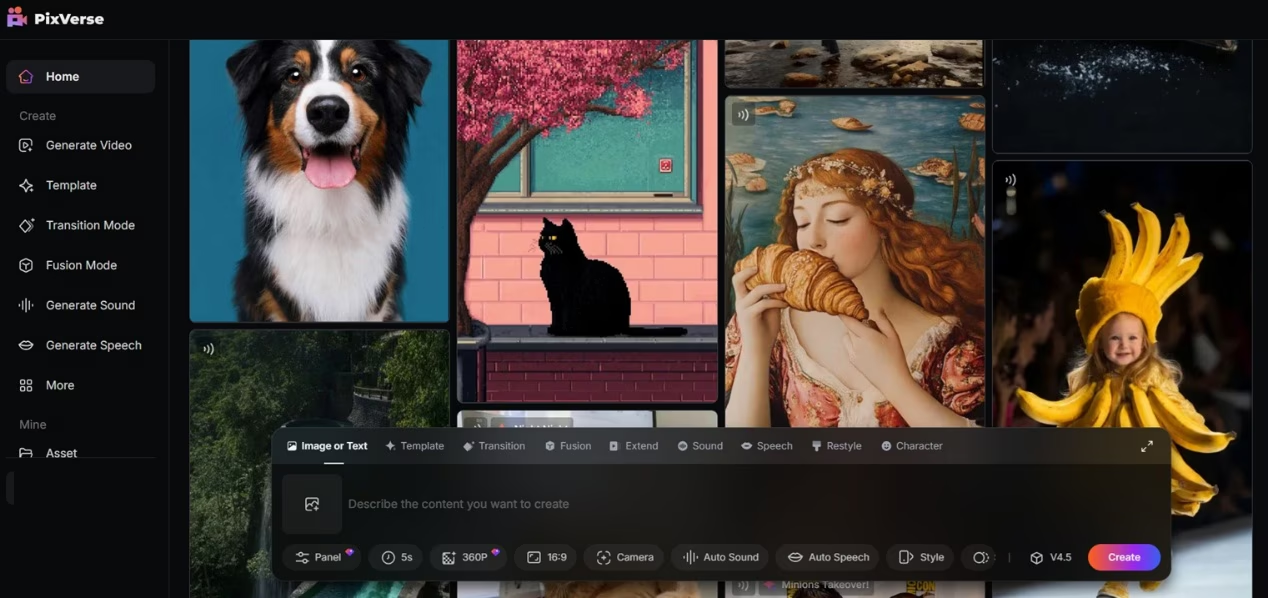
Task: Open the 16:9 aspect ratio selector
Action: 544,557
